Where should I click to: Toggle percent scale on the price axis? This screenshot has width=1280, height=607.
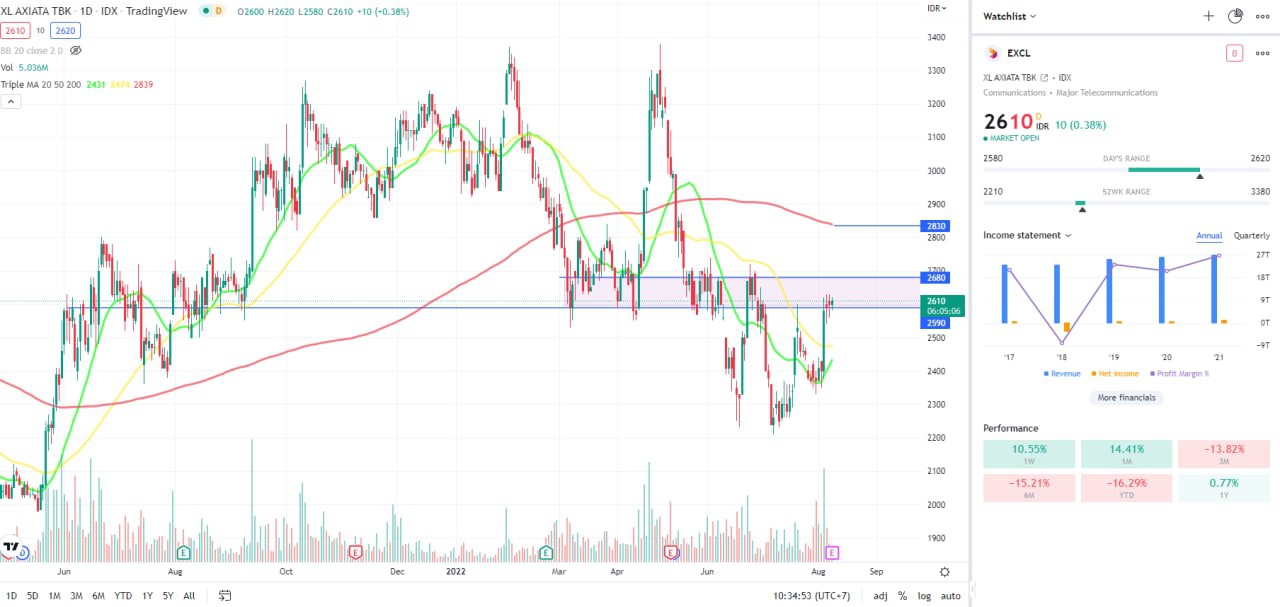pyautogui.click(x=902, y=596)
